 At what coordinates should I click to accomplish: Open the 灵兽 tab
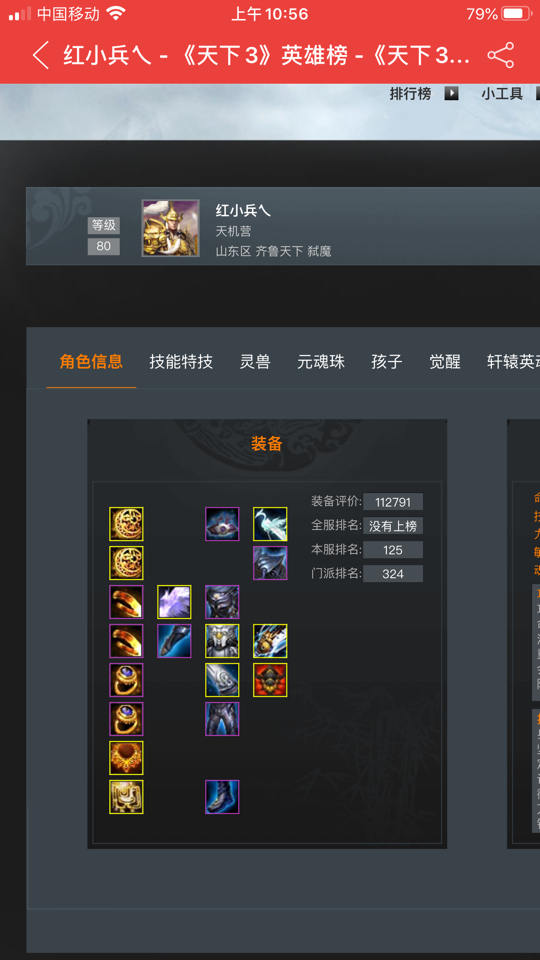point(255,362)
